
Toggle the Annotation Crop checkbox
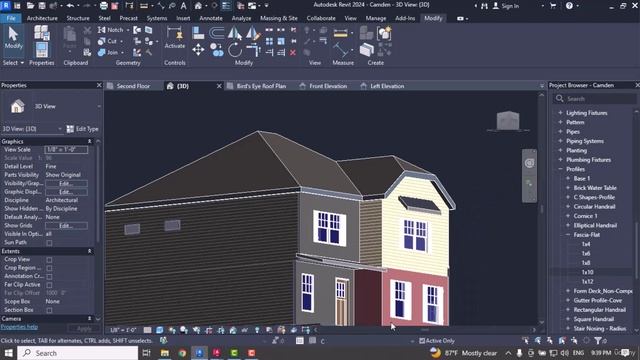49,277
